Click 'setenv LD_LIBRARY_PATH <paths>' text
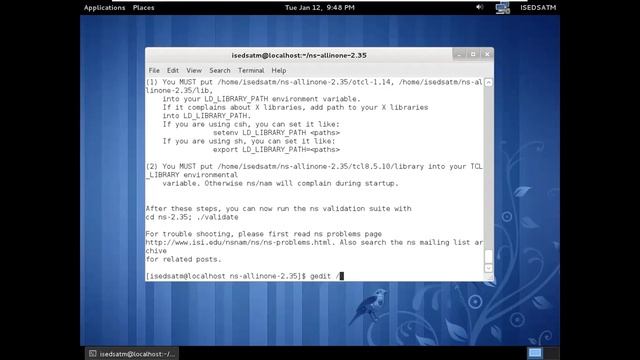Screen dimensions: 640x360 [x=276, y=133]
